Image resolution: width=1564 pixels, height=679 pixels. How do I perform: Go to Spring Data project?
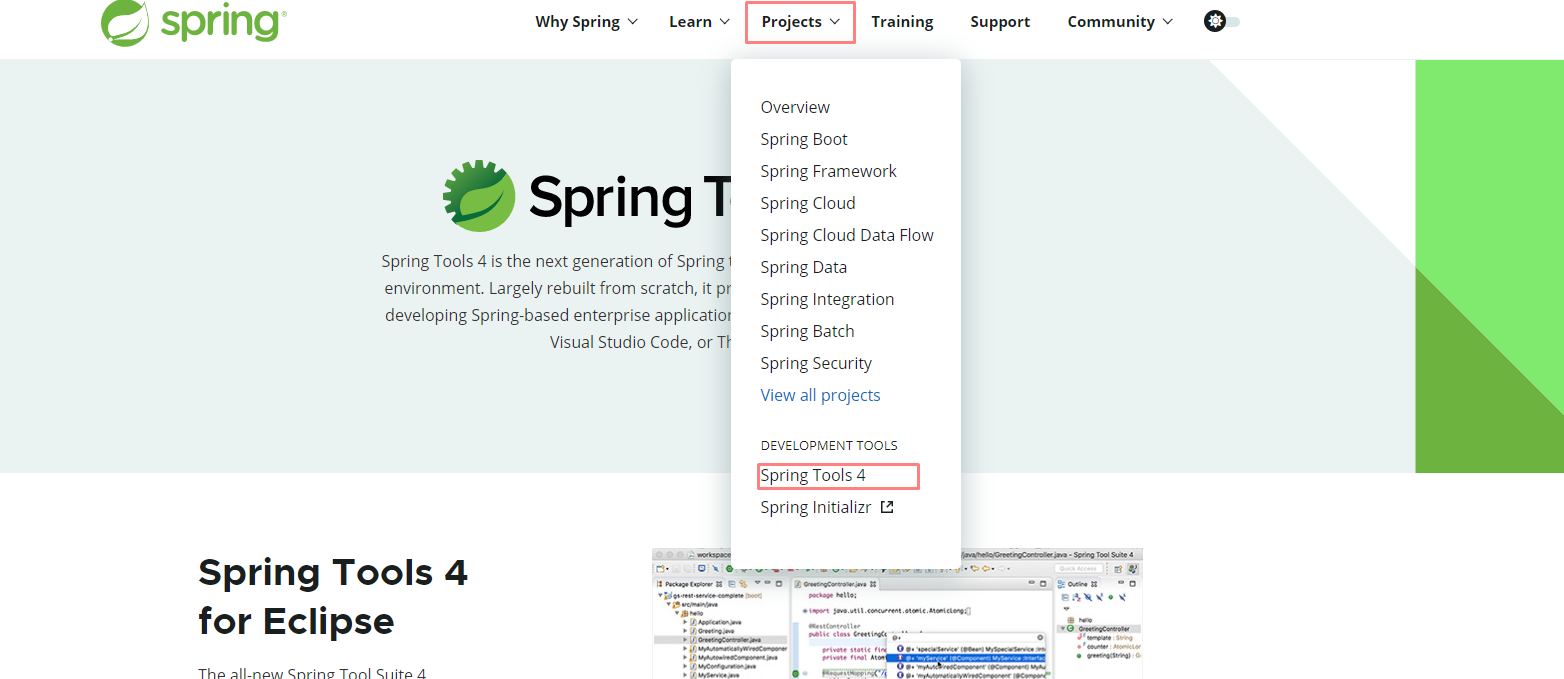point(803,267)
